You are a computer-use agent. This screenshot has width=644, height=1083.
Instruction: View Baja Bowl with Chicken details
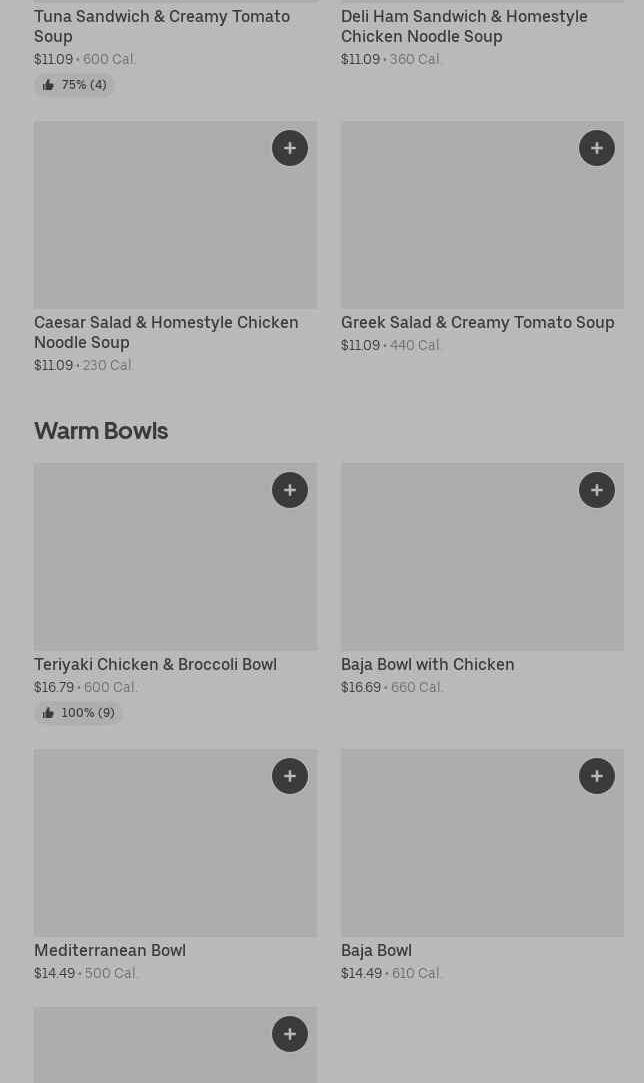(x=427, y=664)
